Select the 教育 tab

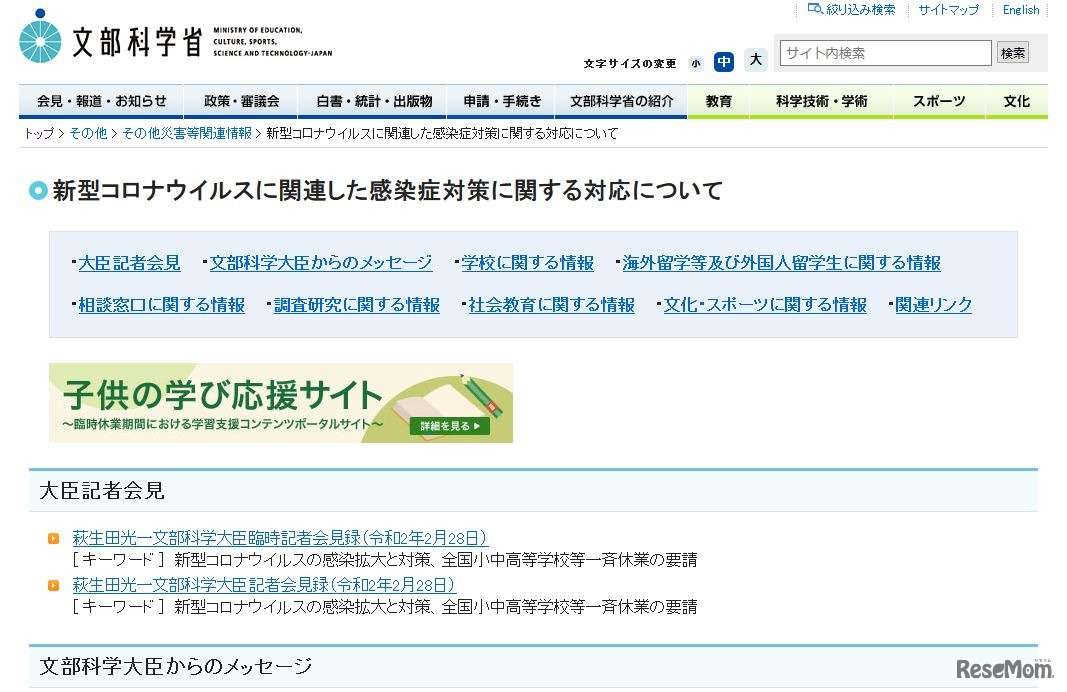719,100
